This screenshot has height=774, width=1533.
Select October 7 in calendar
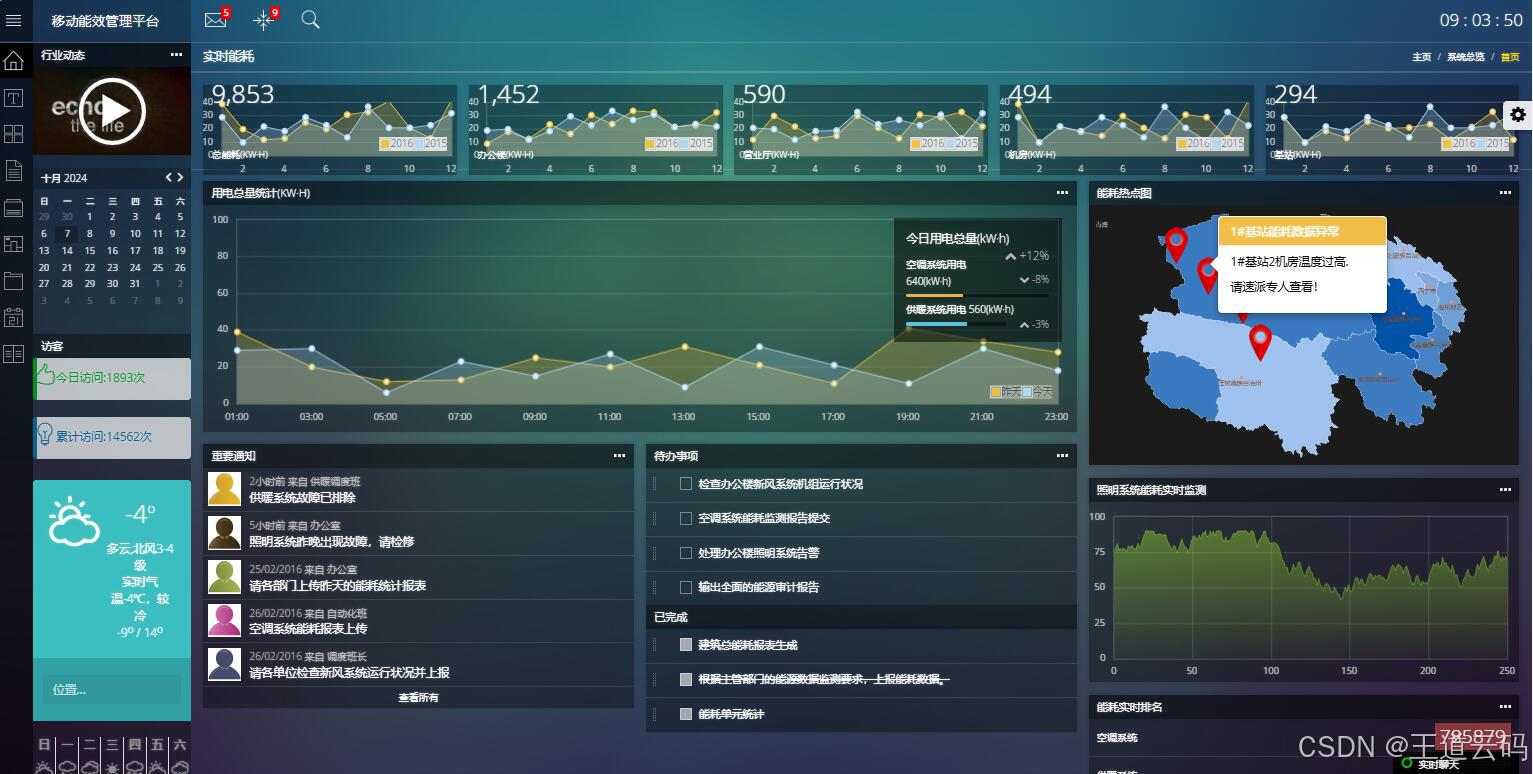[66, 234]
